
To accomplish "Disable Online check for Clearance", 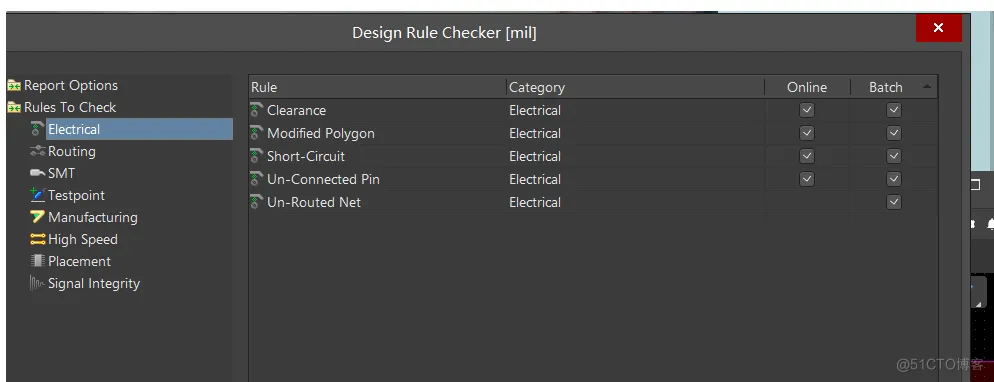I will (806, 110).
